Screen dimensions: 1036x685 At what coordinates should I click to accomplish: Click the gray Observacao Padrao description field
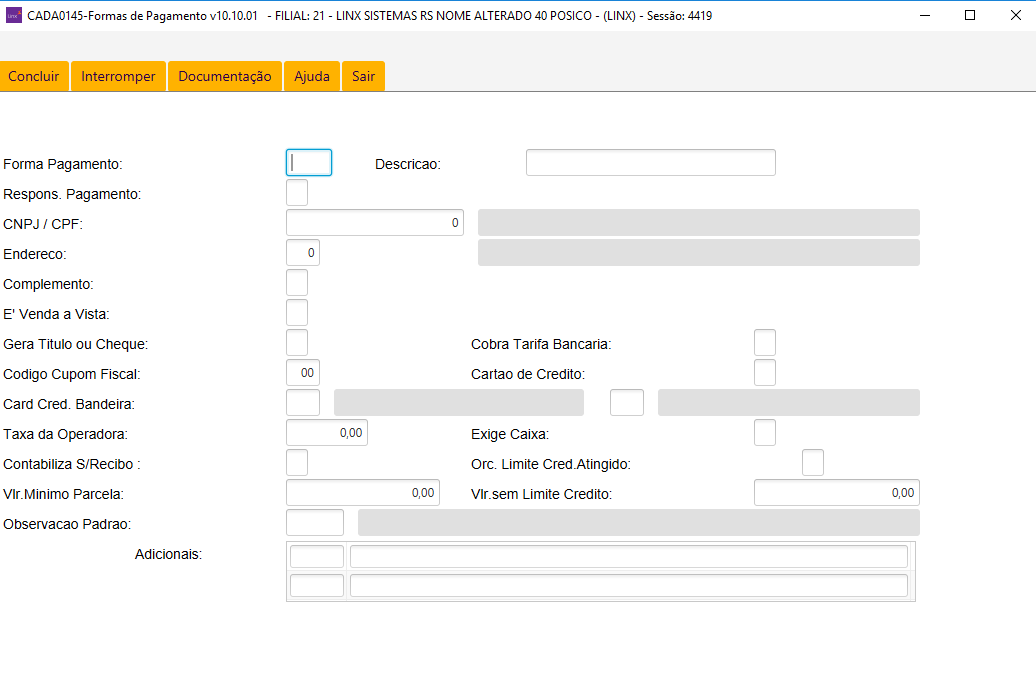(x=638, y=523)
